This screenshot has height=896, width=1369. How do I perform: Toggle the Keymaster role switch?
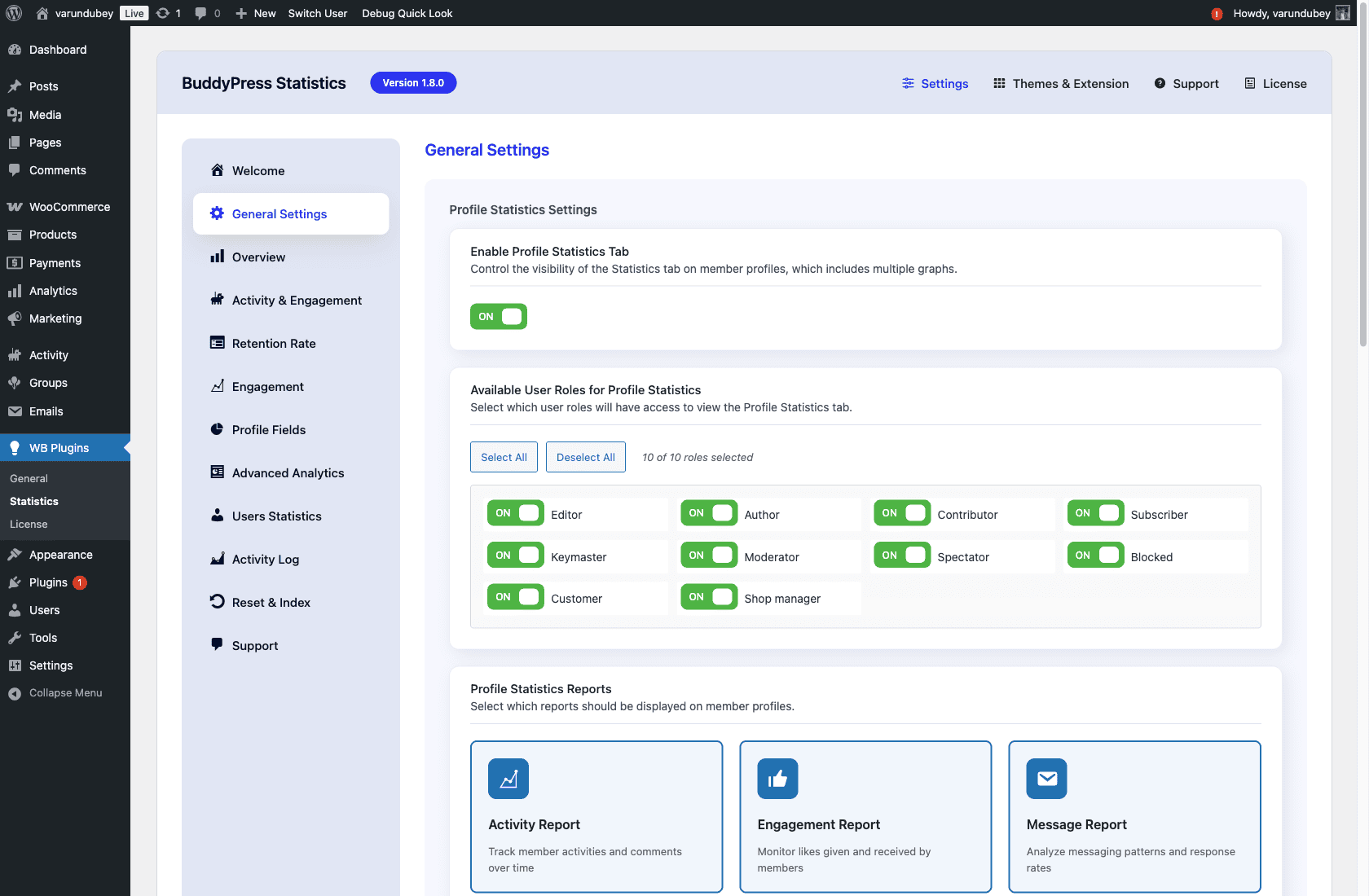click(516, 556)
